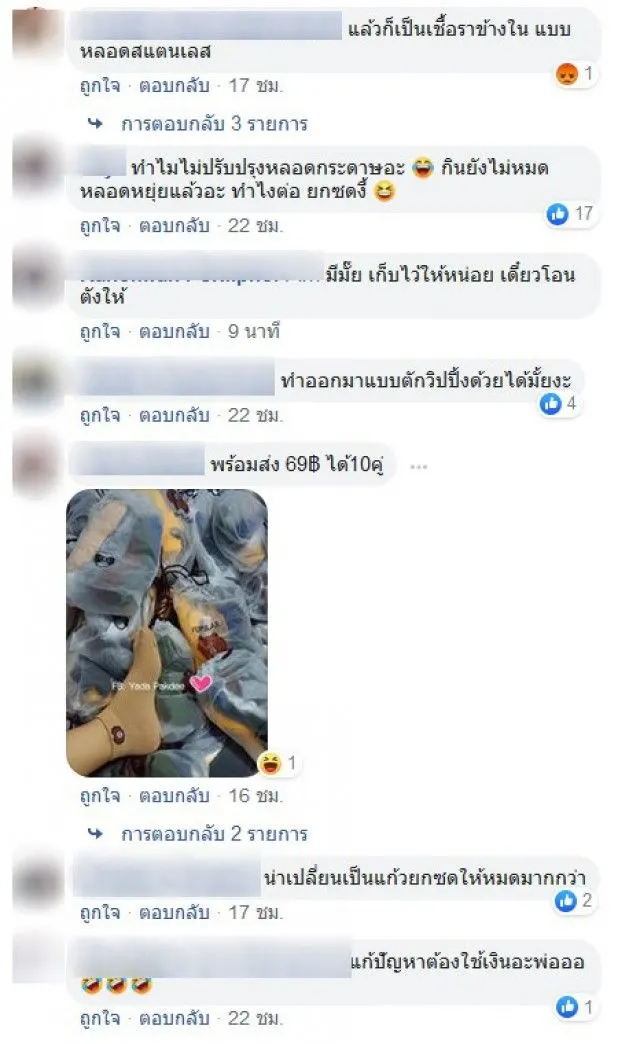Click the like reaction icon showing 2

coord(565,901)
